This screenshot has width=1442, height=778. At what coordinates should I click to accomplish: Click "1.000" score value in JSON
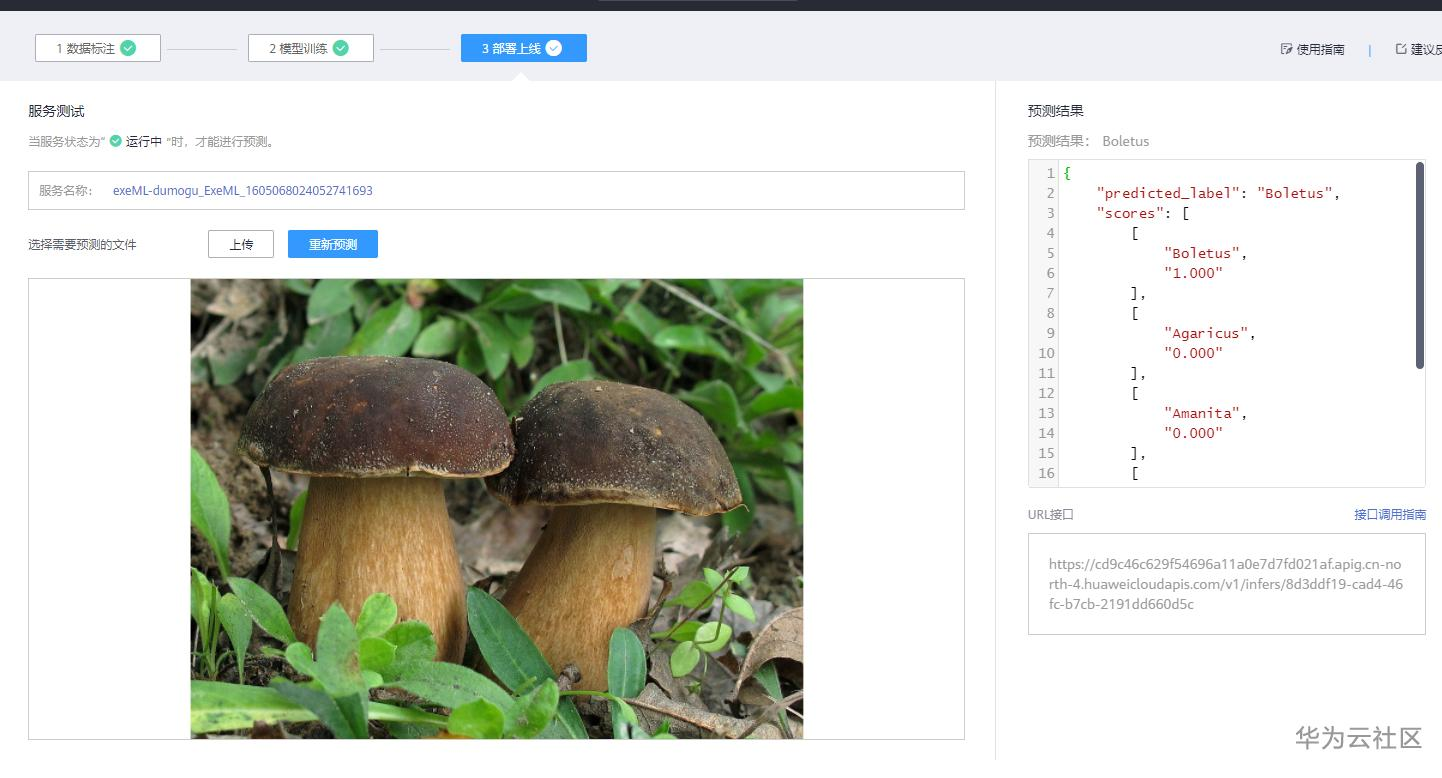pos(1194,273)
